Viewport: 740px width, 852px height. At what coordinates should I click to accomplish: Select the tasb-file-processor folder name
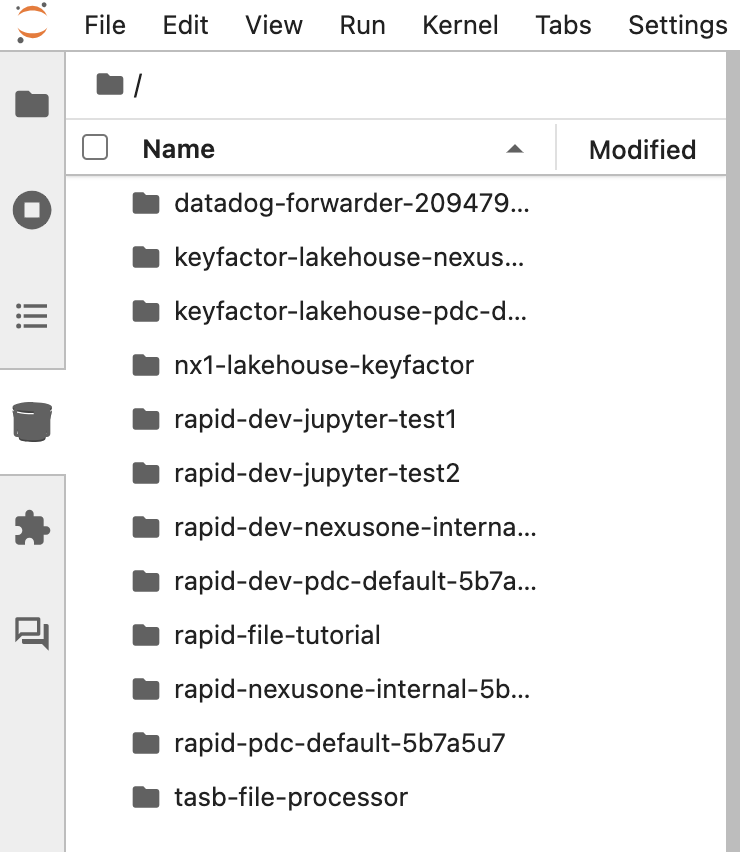point(291,797)
